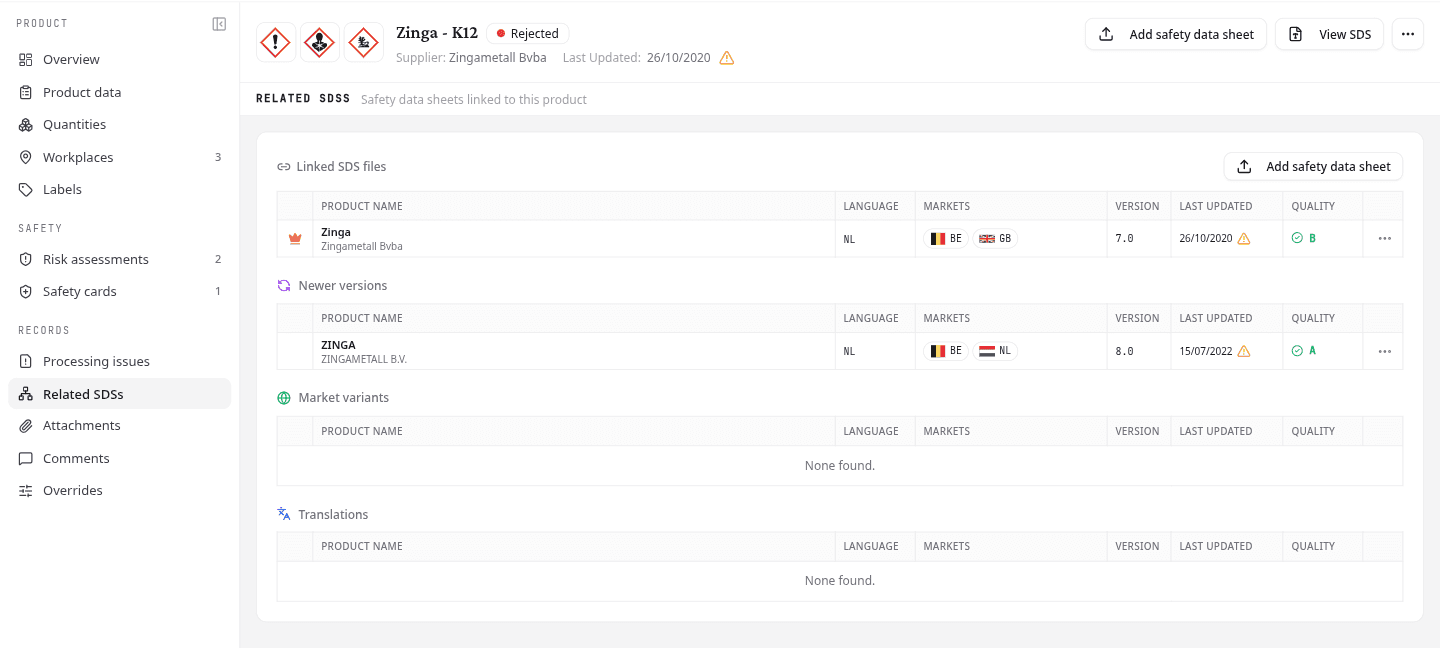Click Add safety data sheet in Linked SDS card

(x=1313, y=167)
